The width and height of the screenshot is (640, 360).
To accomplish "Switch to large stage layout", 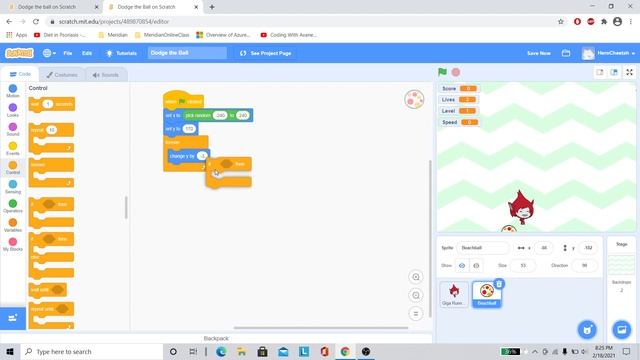I will [614, 72].
